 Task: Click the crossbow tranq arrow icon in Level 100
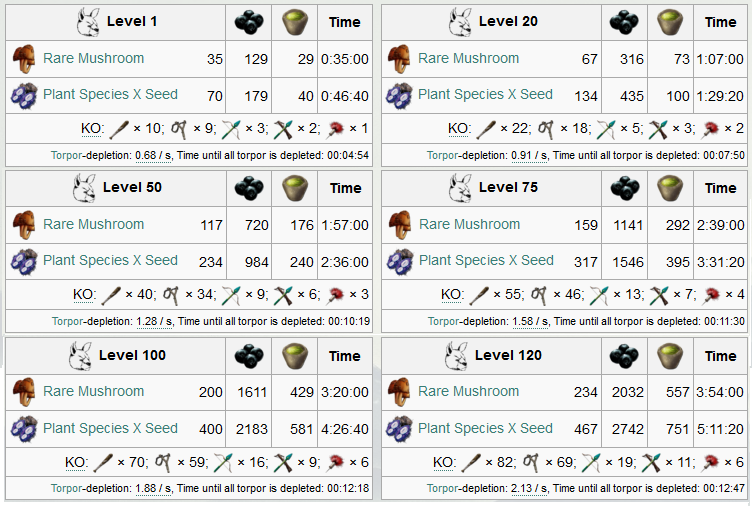(283, 463)
